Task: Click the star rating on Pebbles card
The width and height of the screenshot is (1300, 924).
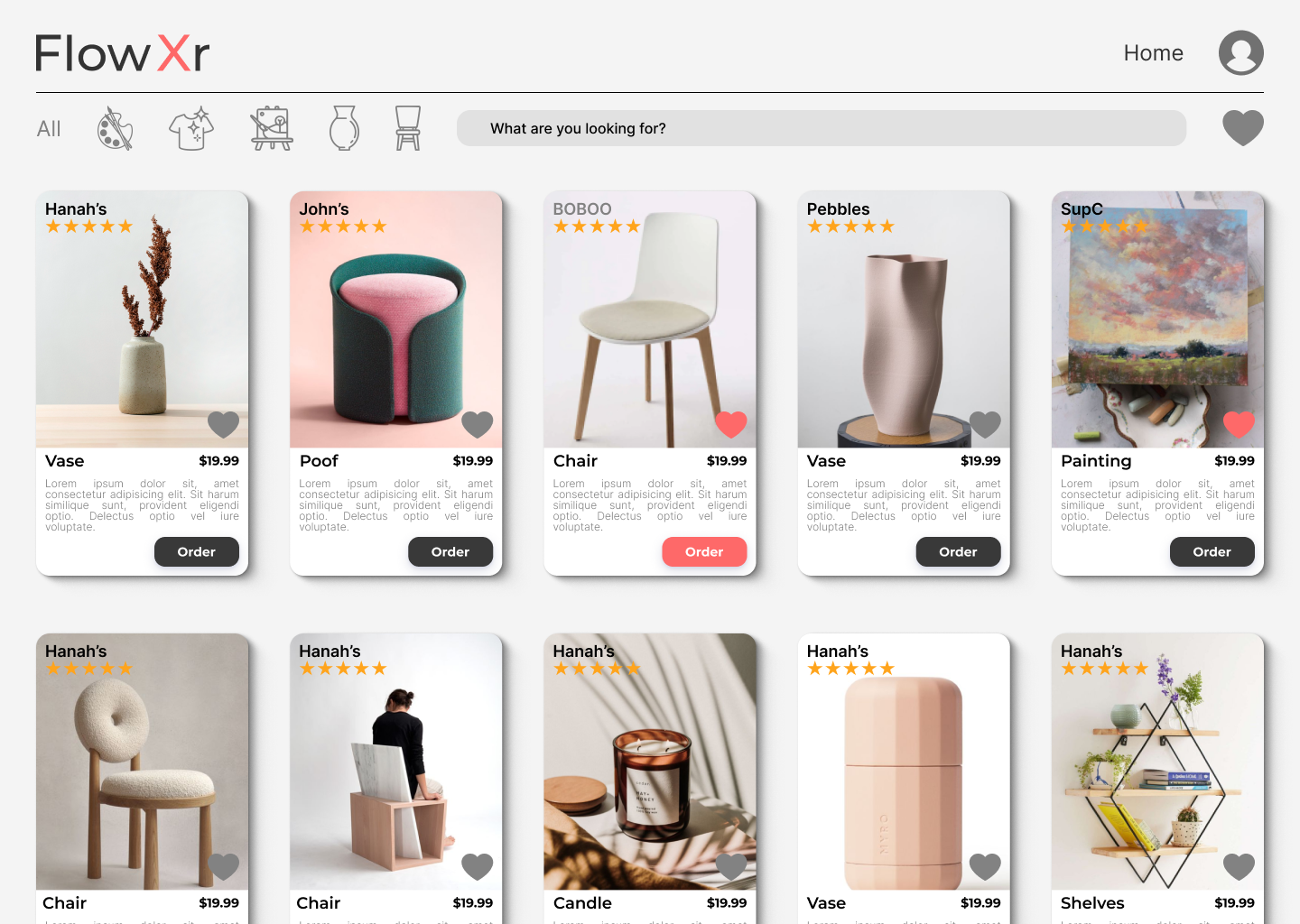Action: 850,226
